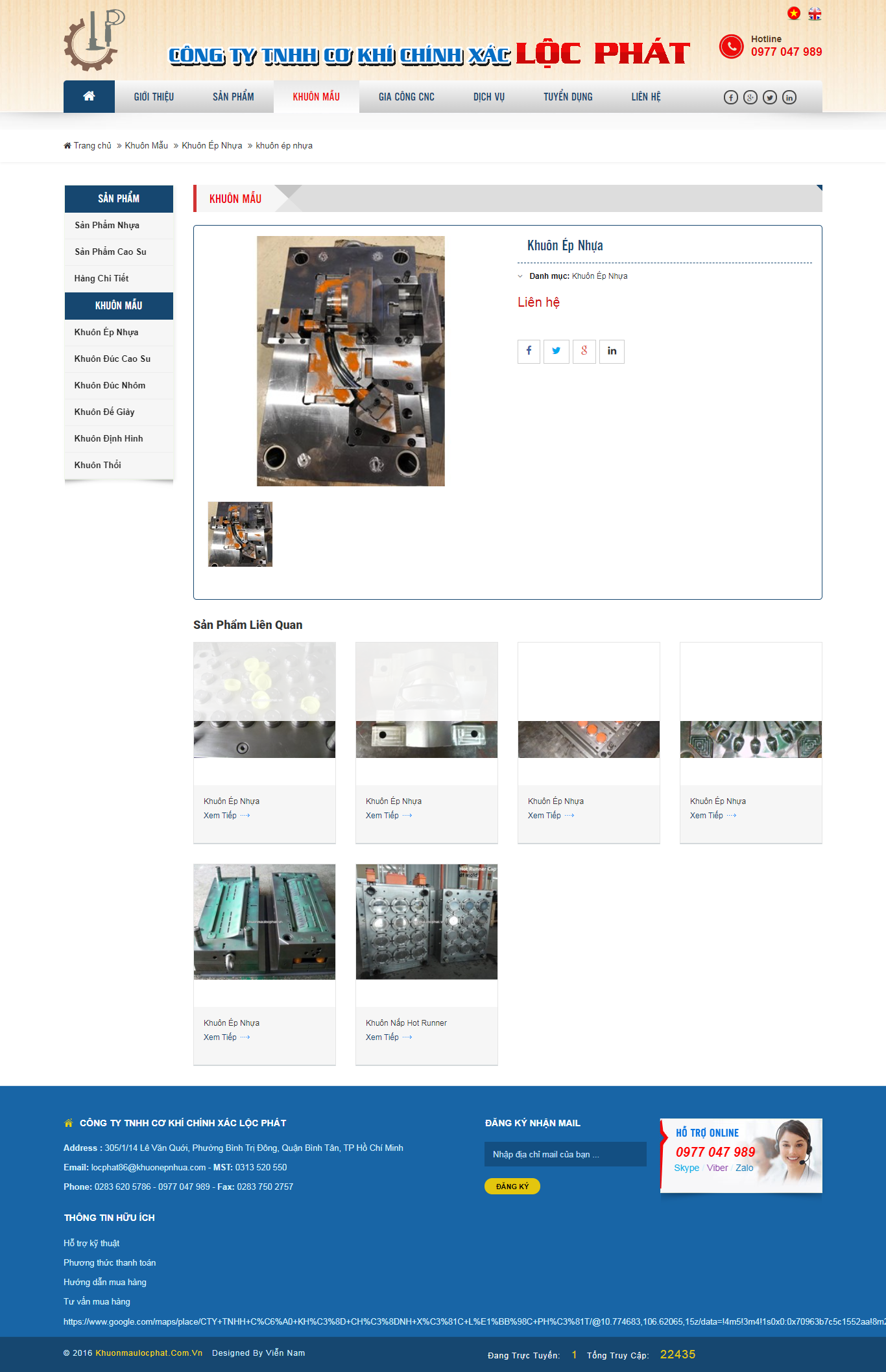Select Khuôn Định Hình in sidebar
The height and width of the screenshot is (1372, 886).
point(119,439)
